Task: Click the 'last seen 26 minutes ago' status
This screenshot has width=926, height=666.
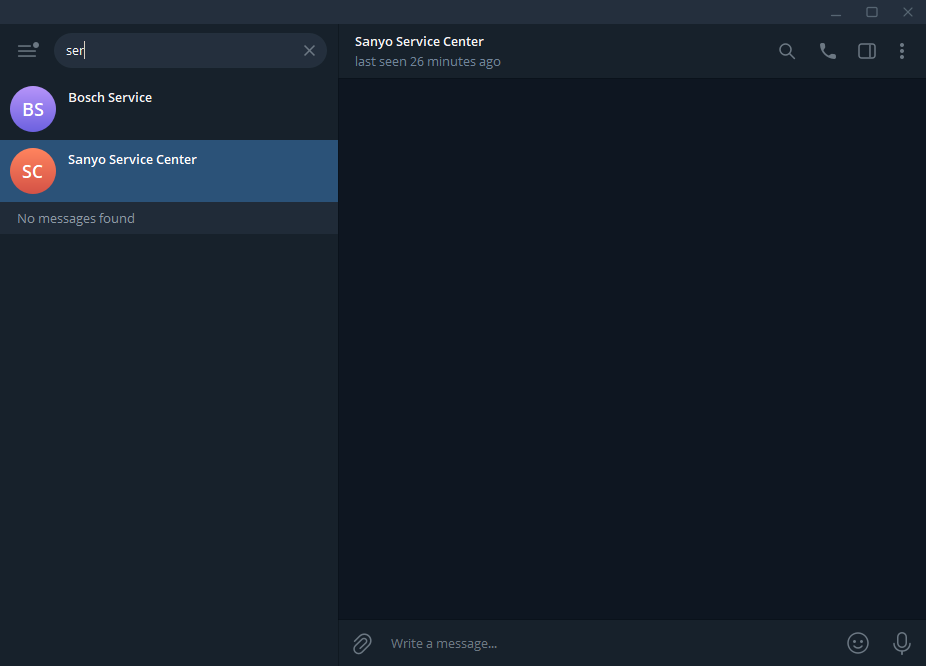Action: pos(428,61)
